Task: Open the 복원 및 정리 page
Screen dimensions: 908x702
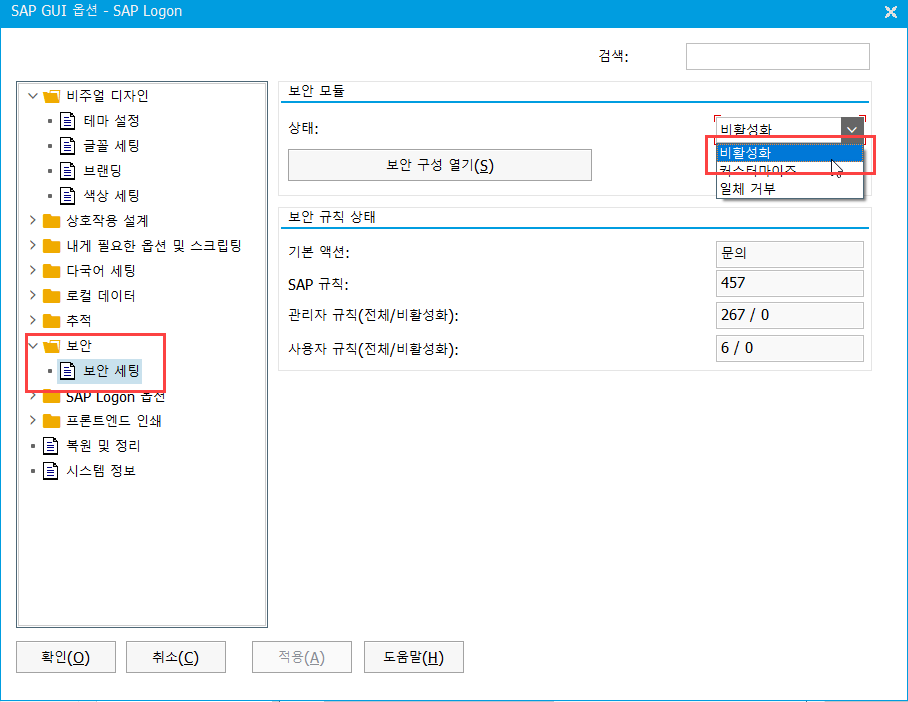Action: point(103,446)
